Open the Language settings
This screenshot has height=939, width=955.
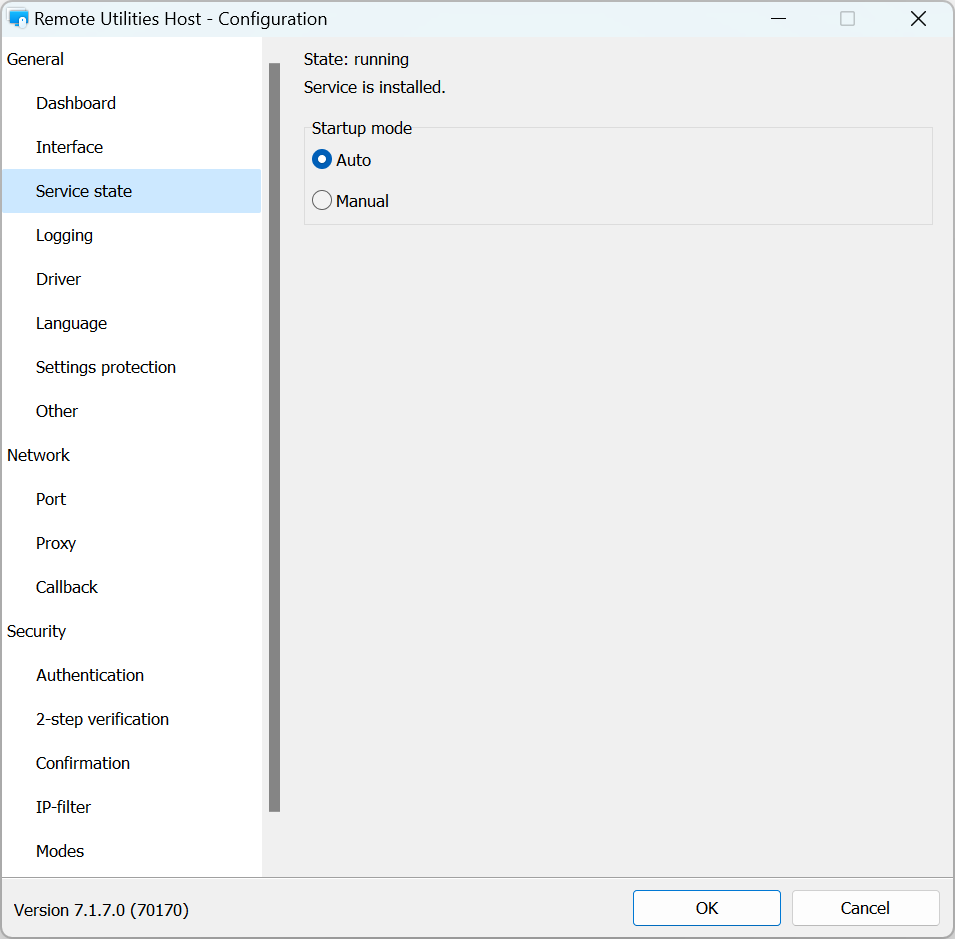pyautogui.click(x=71, y=323)
